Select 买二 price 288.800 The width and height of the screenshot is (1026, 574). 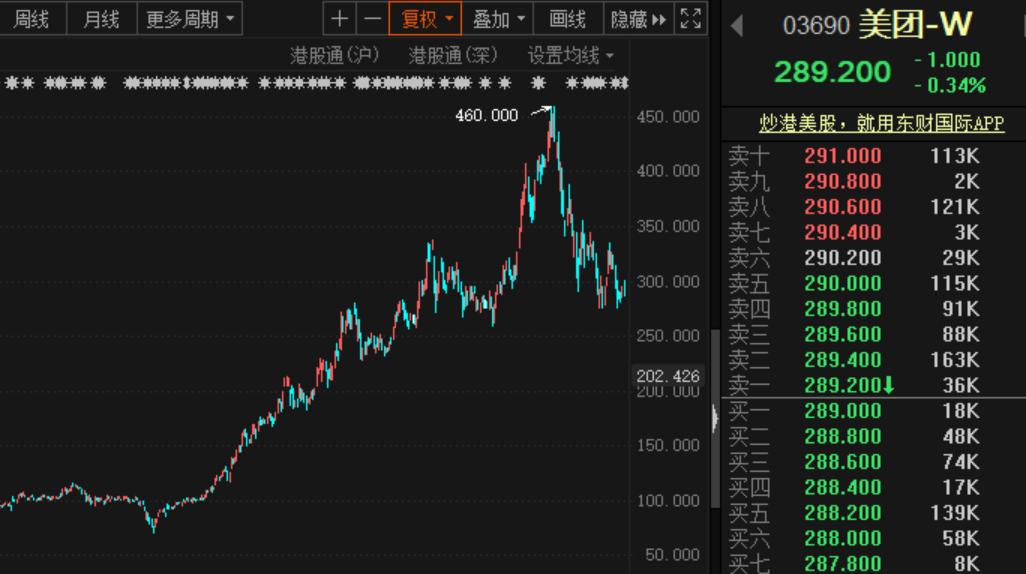(843, 437)
